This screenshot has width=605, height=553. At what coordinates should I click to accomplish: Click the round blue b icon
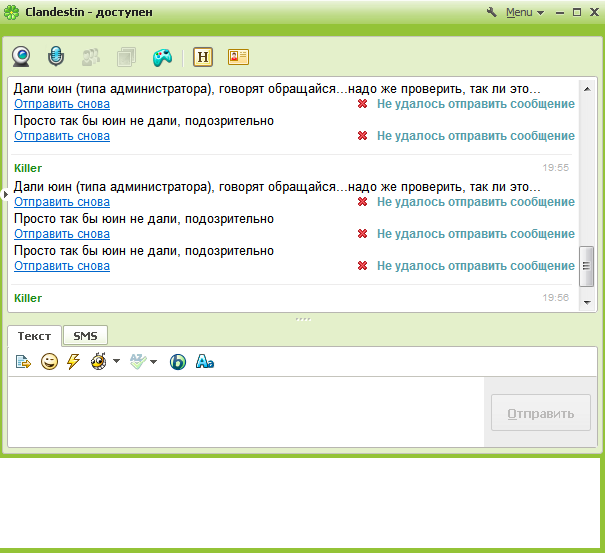click(x=178, y=362)
